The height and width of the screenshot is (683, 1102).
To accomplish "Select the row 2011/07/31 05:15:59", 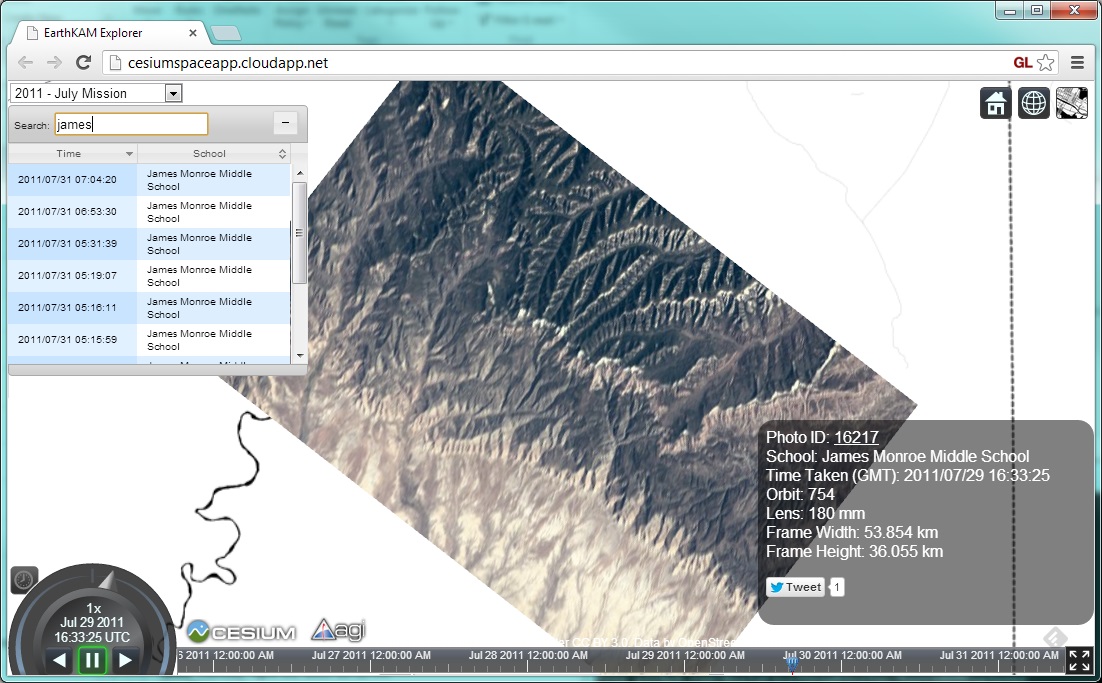I will (x=149, y=339).
